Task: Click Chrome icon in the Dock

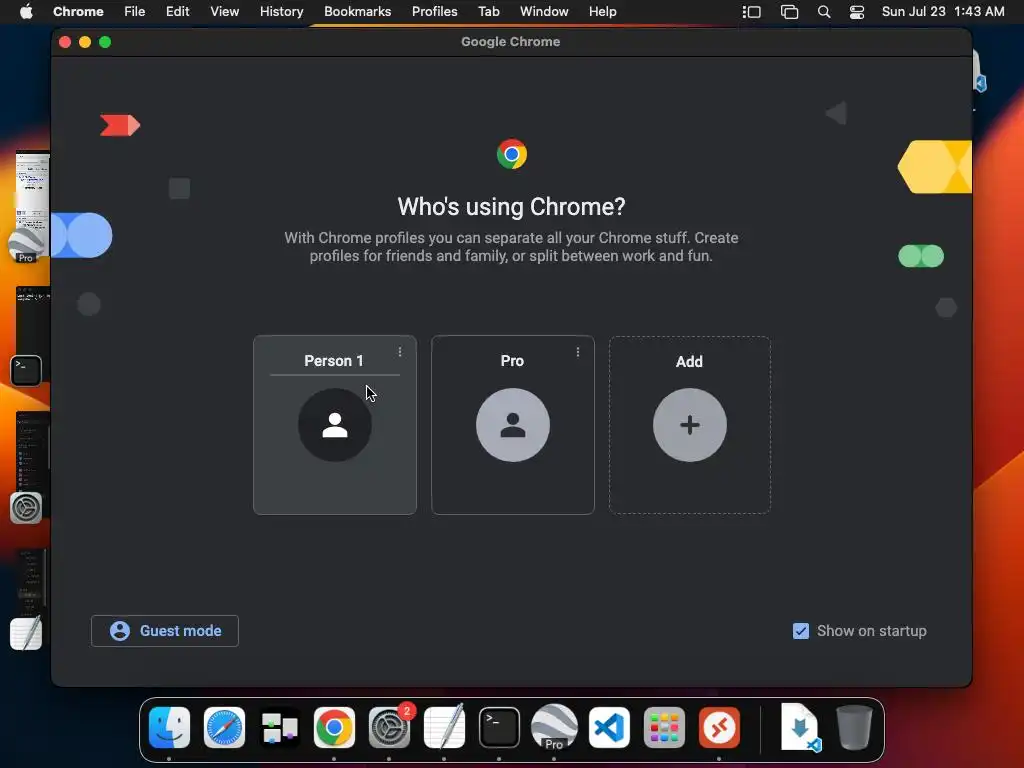Action: point(334,728)
